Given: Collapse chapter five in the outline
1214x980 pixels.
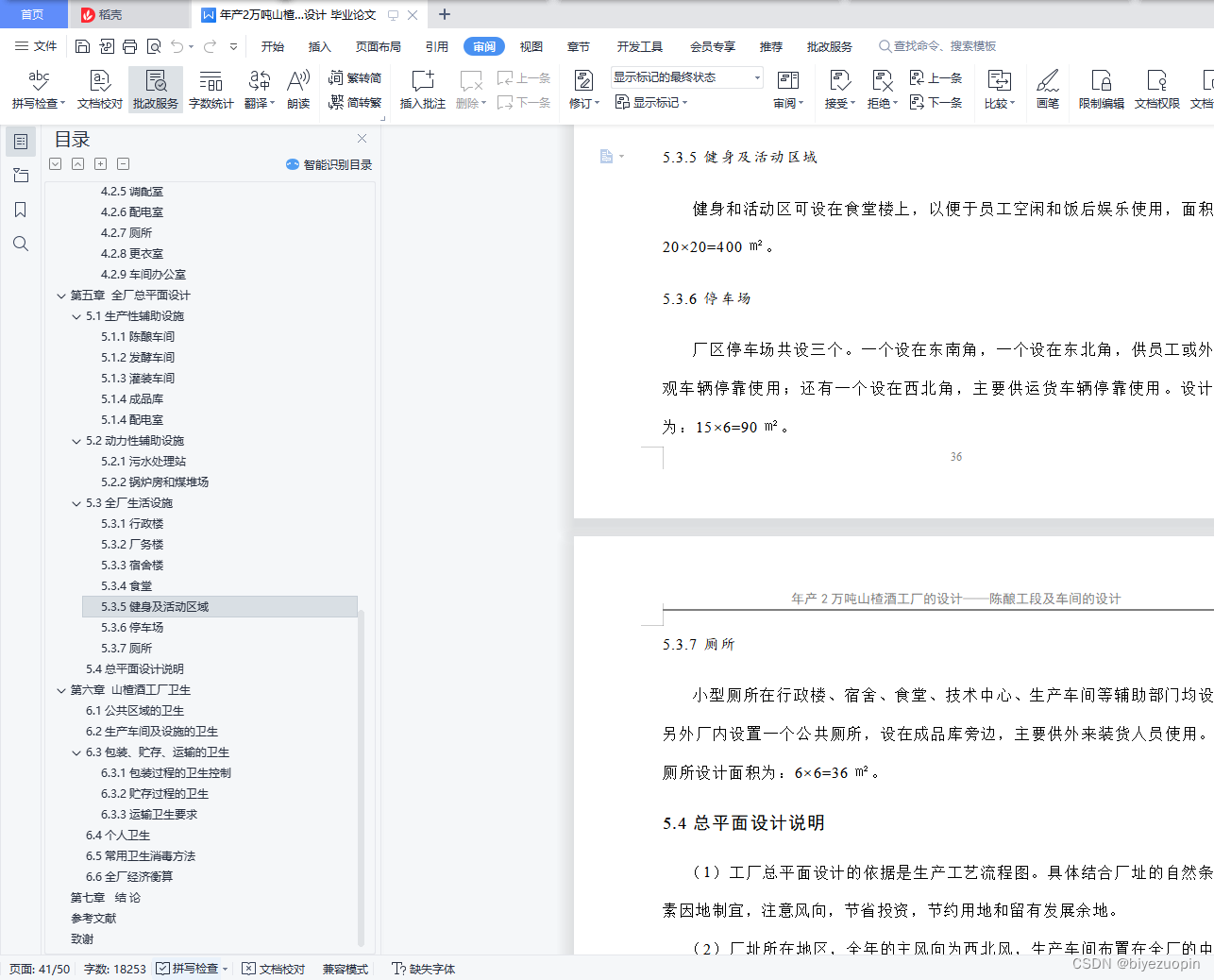Looking at the screenshot, I should coord(61,296).
